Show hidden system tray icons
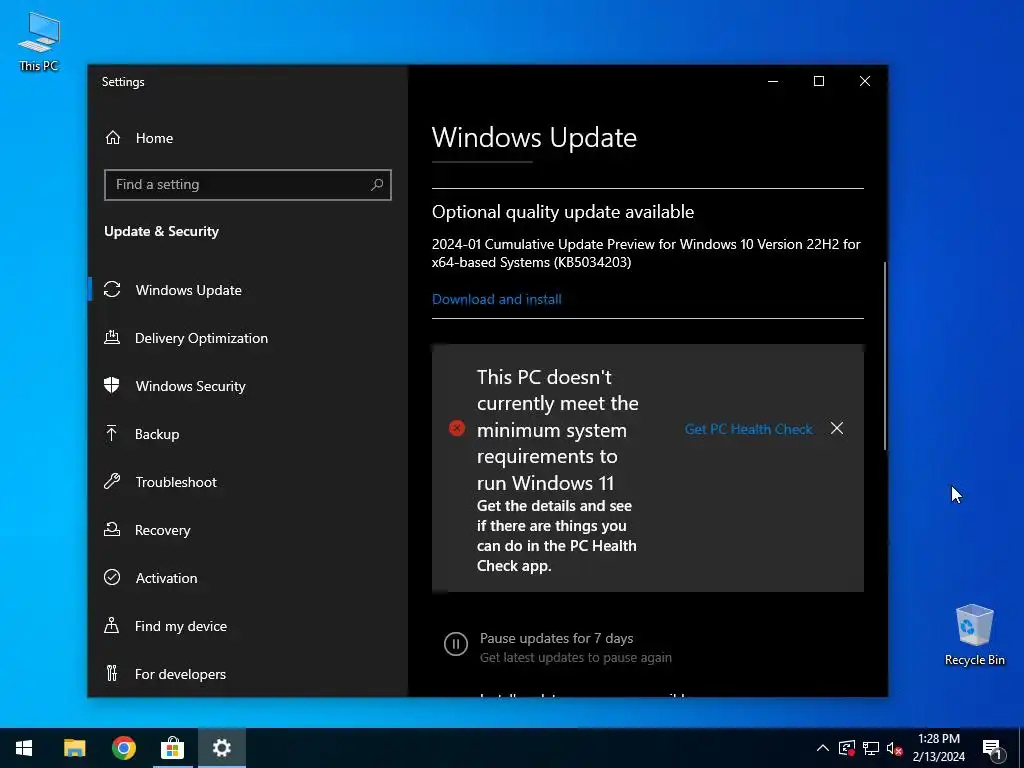Image resolution: width=1024 pixels, height=768 pixels. pyautogui.click(x=823, y=748)
